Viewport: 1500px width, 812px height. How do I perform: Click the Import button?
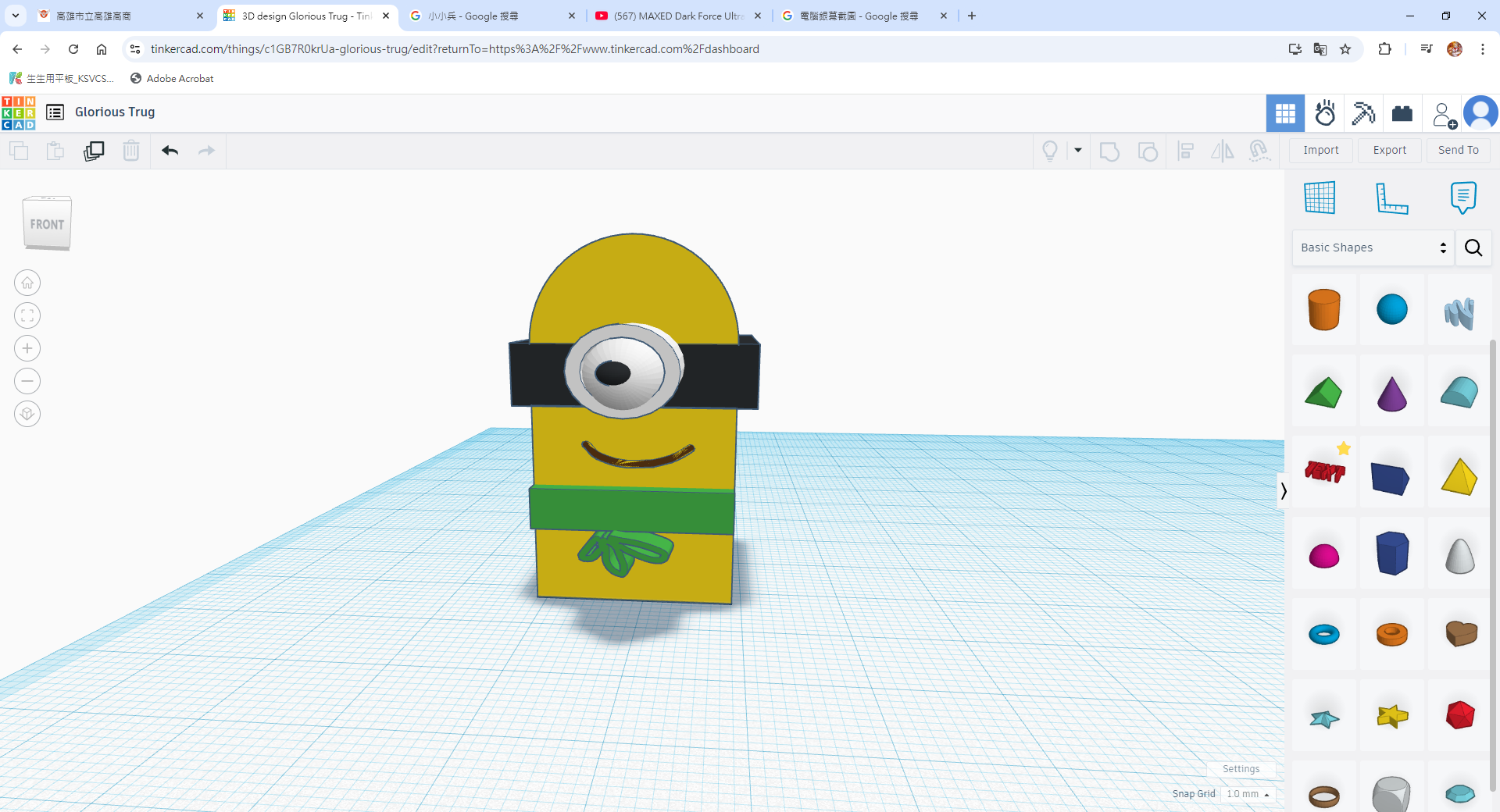[x=1320, y=150]
